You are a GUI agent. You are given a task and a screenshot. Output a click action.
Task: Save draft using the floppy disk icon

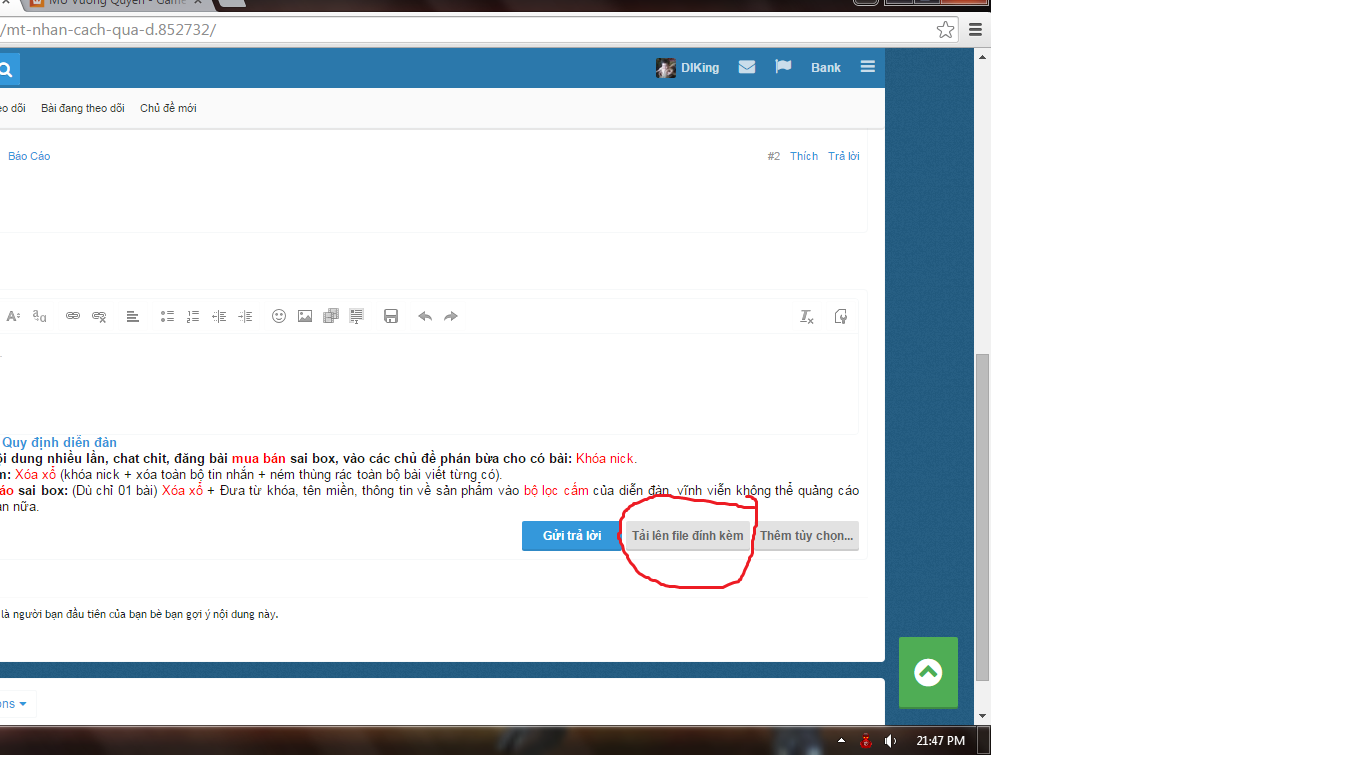coord(391,316)
